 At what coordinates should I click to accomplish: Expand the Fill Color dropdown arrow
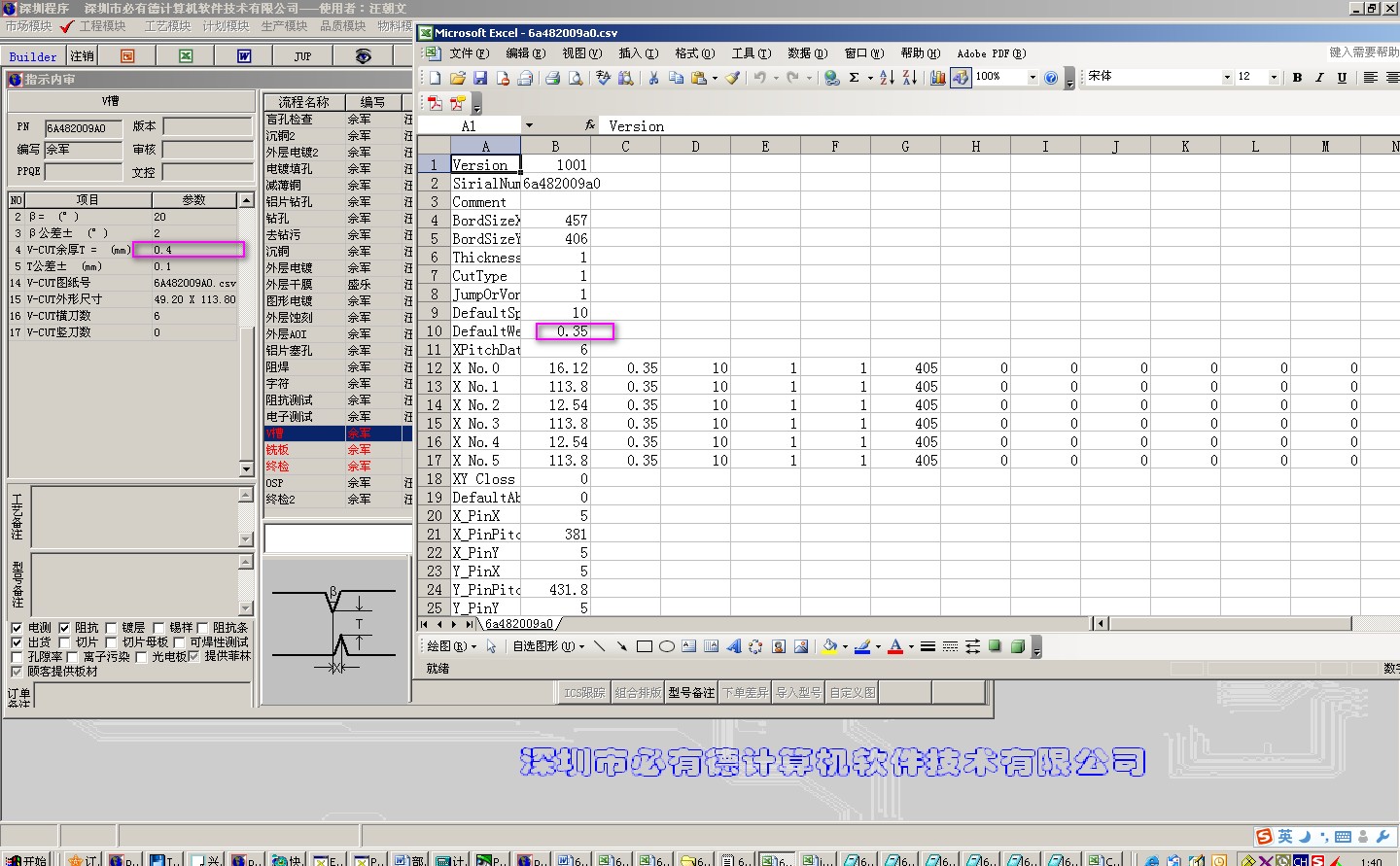click(x=845, y=646)
